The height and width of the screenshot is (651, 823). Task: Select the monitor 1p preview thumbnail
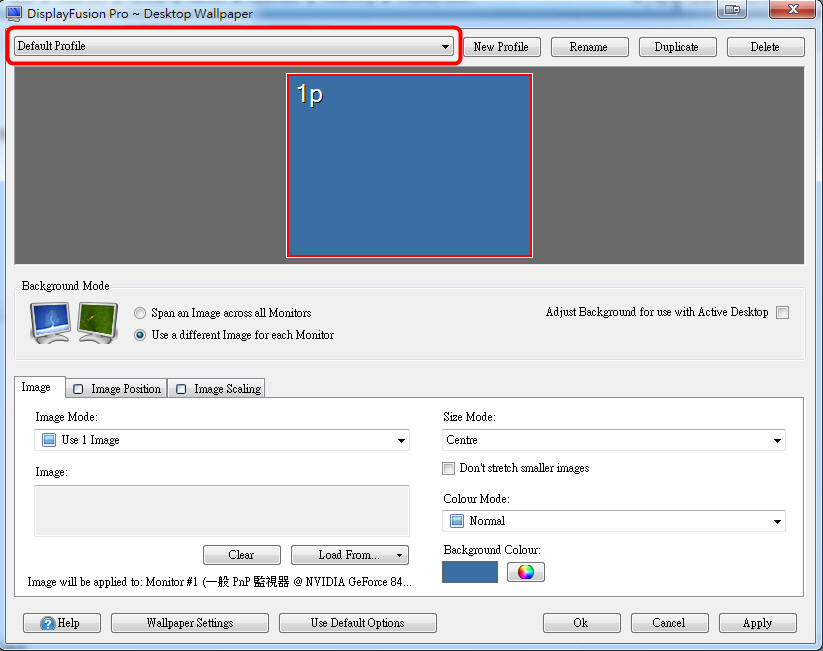pyautogui.click(x=409, y=165)
